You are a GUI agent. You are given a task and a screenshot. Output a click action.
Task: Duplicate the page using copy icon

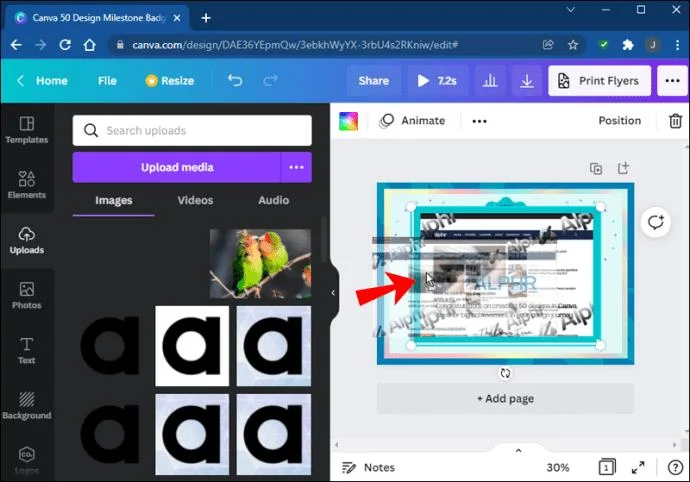pyautogui.click(x=596, y=169)
